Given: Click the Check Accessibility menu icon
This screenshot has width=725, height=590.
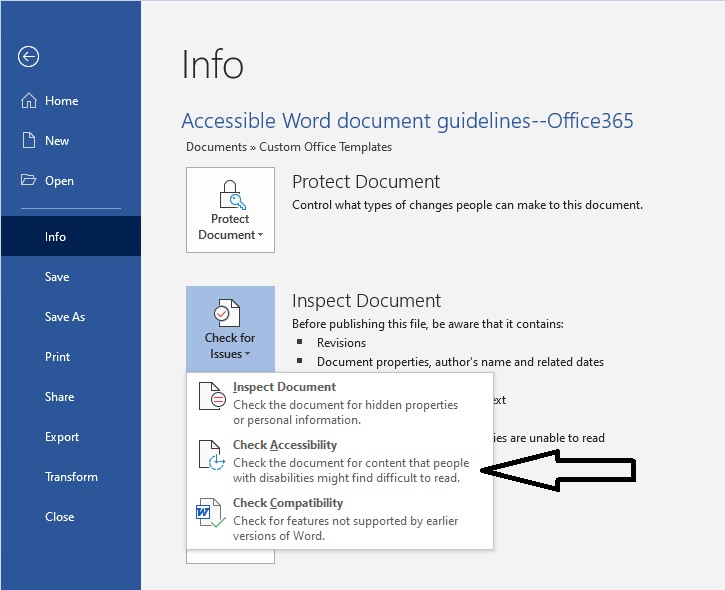Looking at the screenshot, I should point(212,455).
